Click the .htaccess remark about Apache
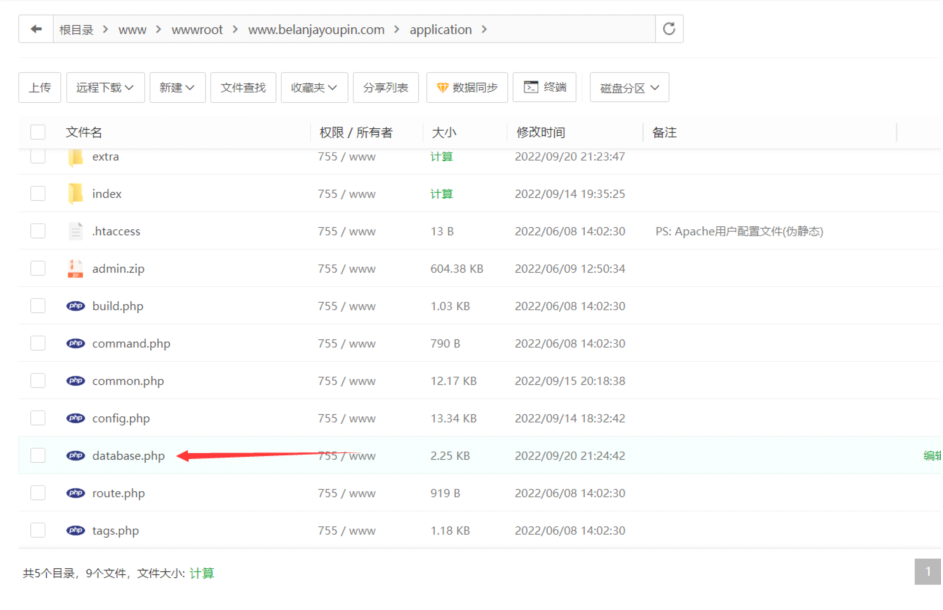The width and height of the screenshot is (943, 610). pyautogui.click(x=739, y=231)
